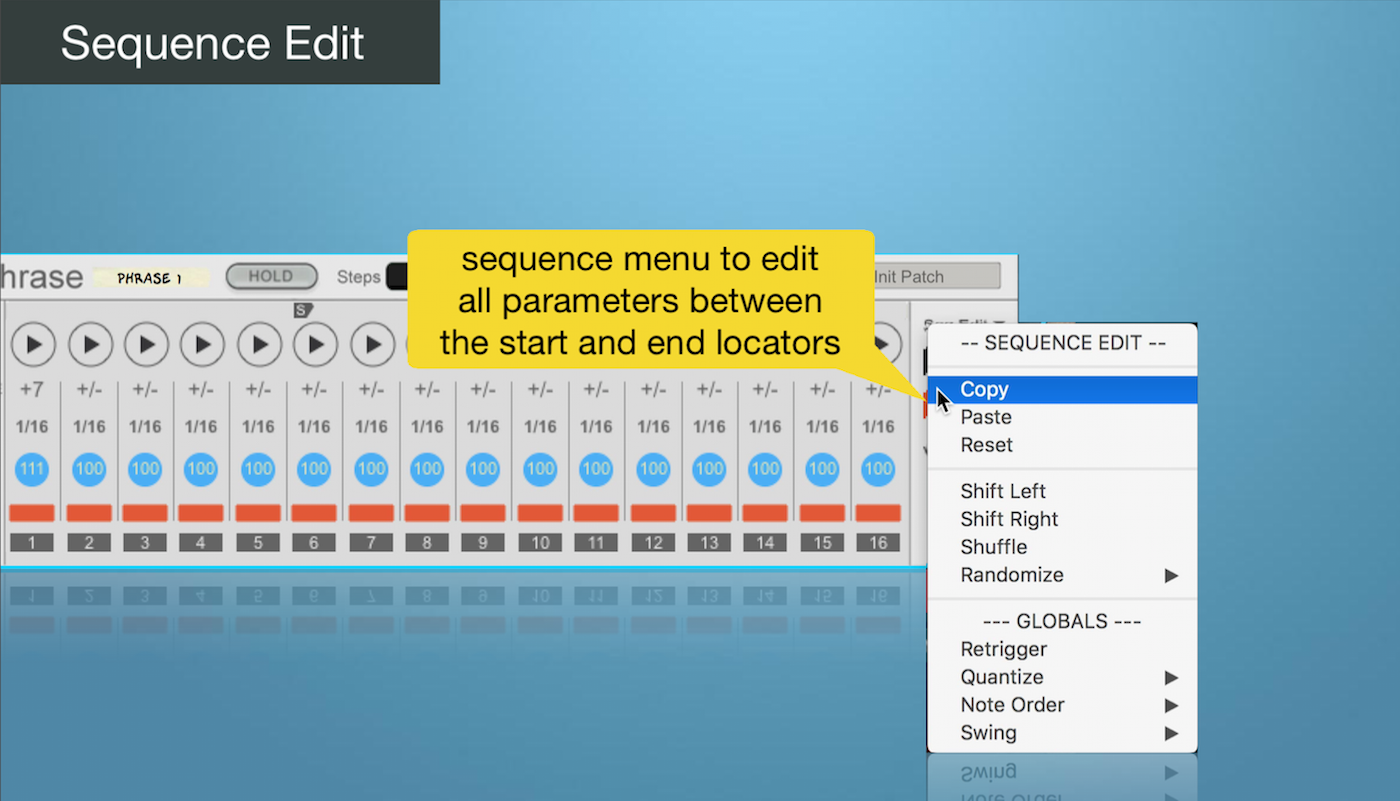Click the play trigger icon on step 12
Viewport: 1400px width, 801px height.
[x=653, y=344]
